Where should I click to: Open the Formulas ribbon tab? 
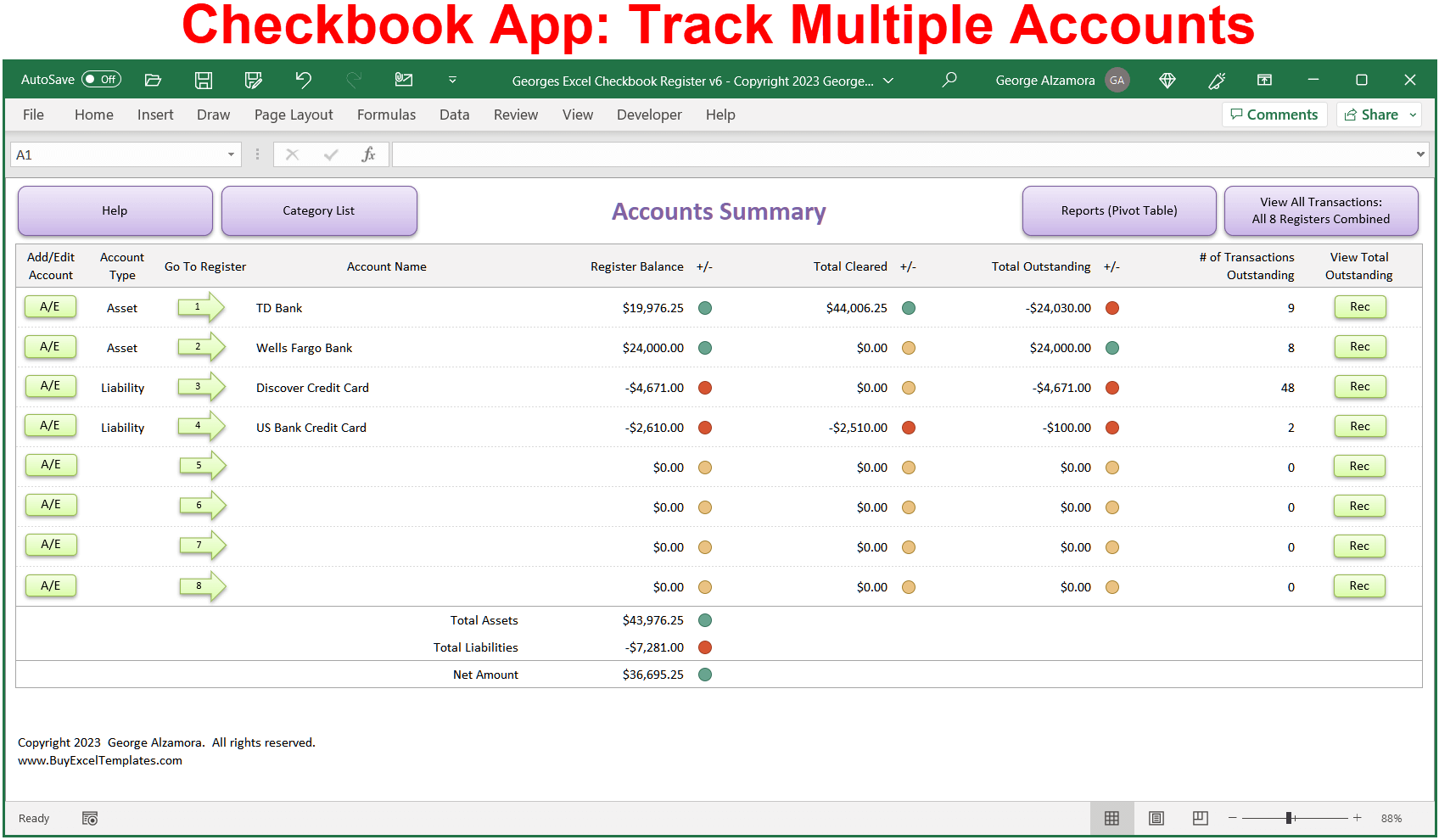pyautogui.click(x=386, y=115)
